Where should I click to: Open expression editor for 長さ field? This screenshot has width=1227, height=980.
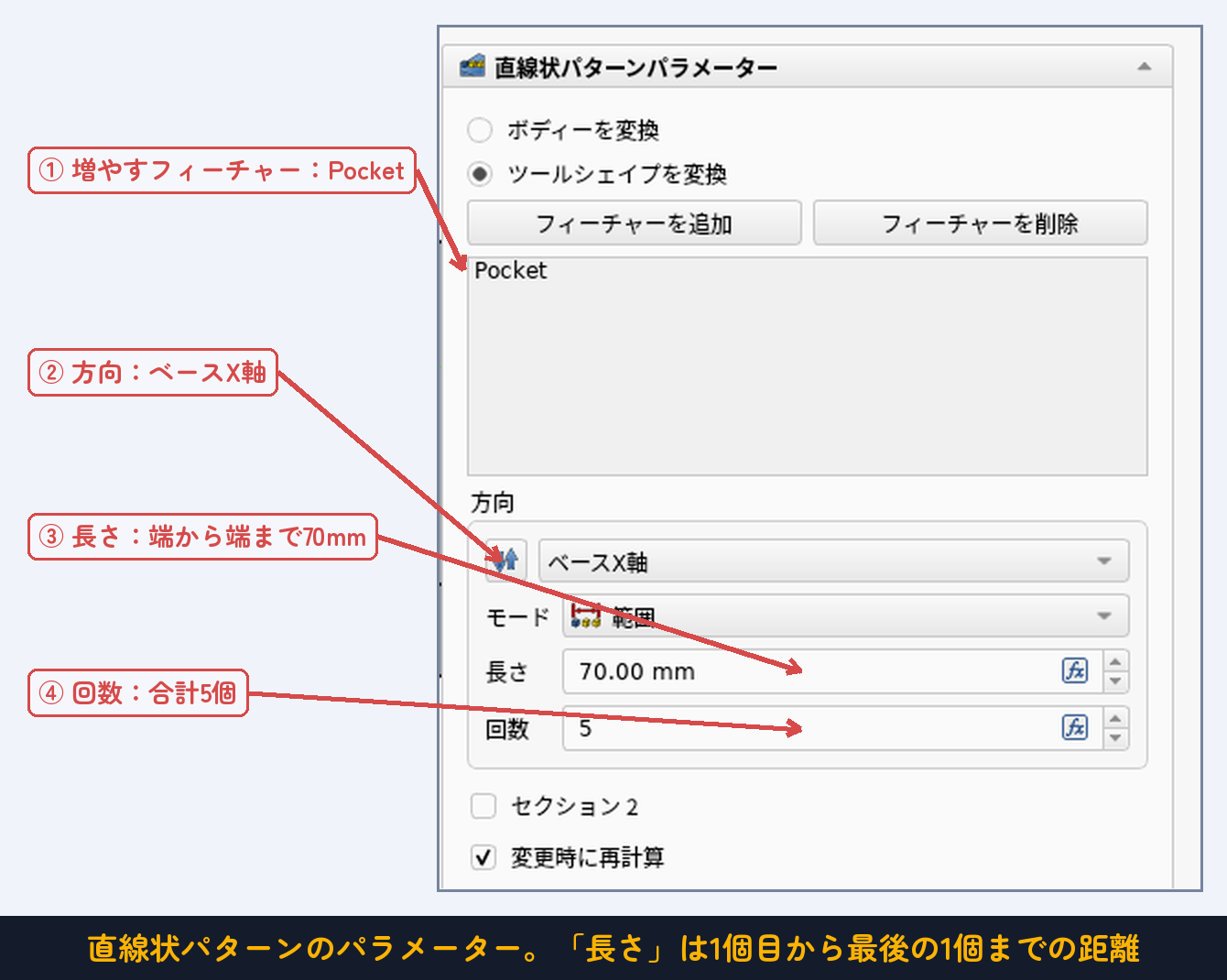(x=1075, y=670)
